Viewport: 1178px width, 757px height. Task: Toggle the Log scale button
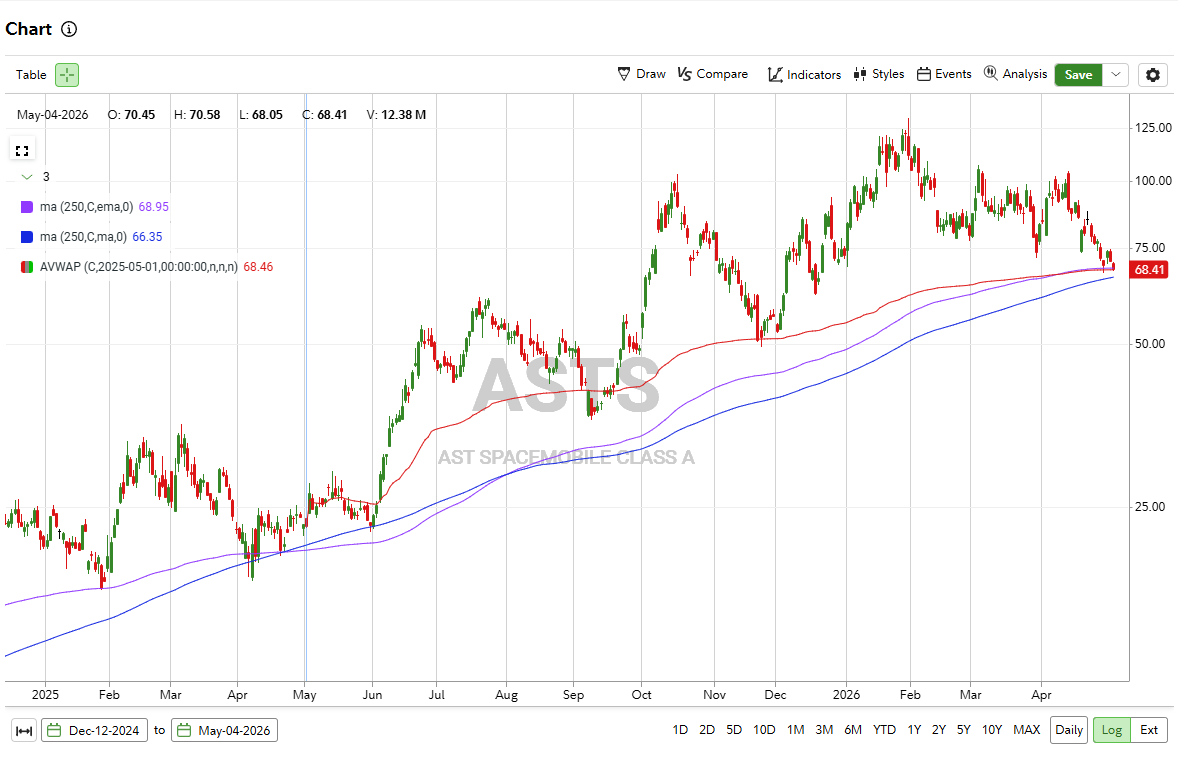point(1112,731)
